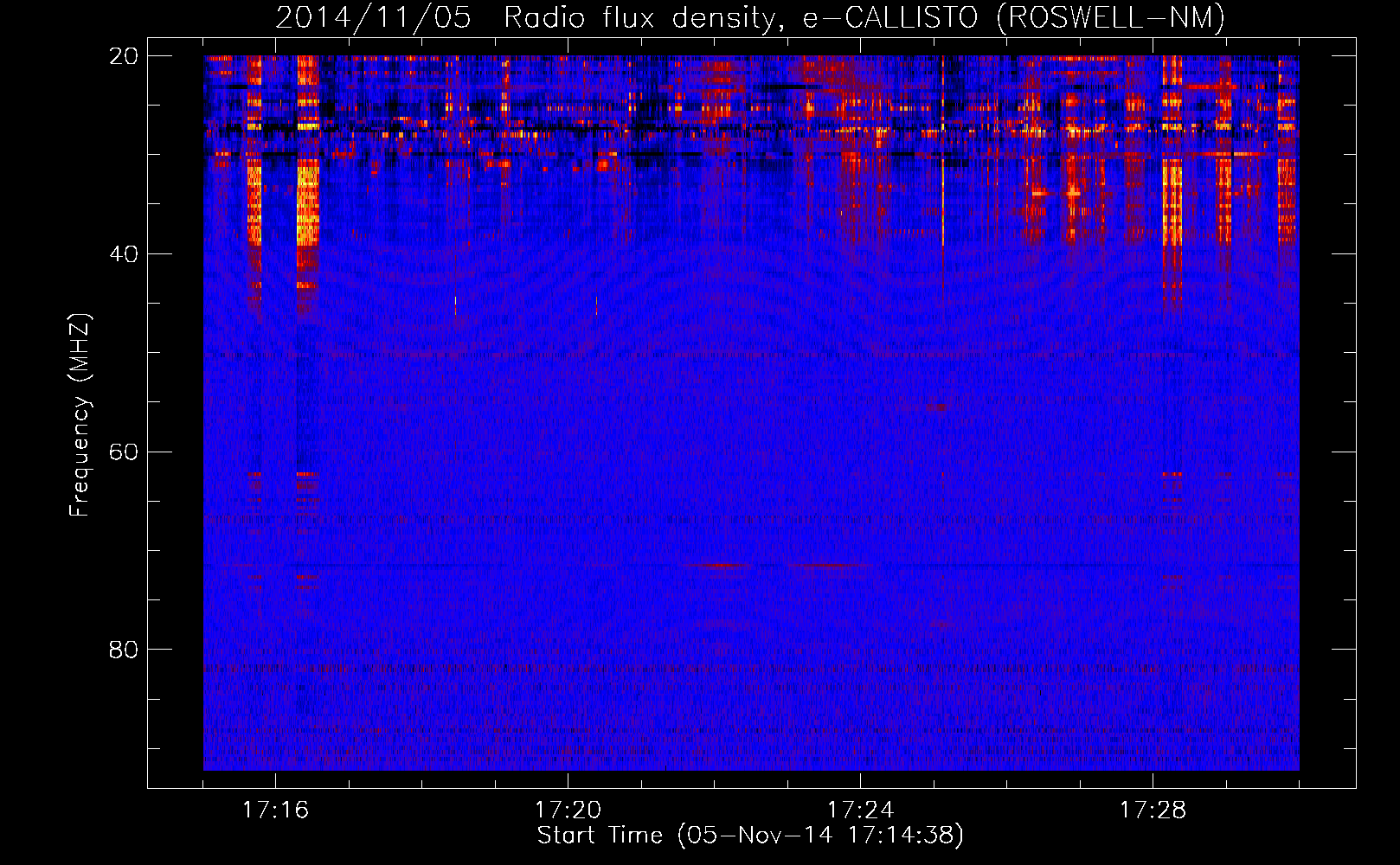Click the Start Time axis label

click(750, 836)
